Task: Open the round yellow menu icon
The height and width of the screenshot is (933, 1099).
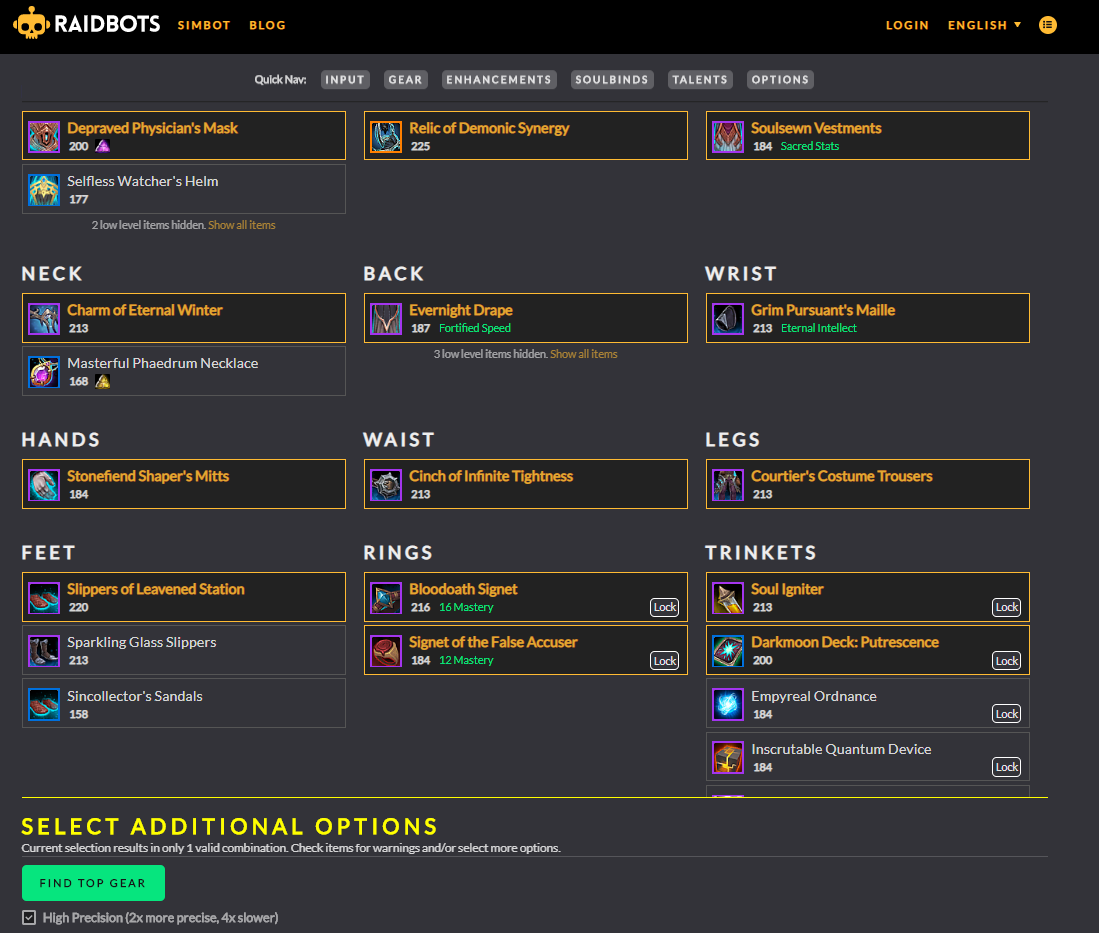Action: coord(1047,25)
